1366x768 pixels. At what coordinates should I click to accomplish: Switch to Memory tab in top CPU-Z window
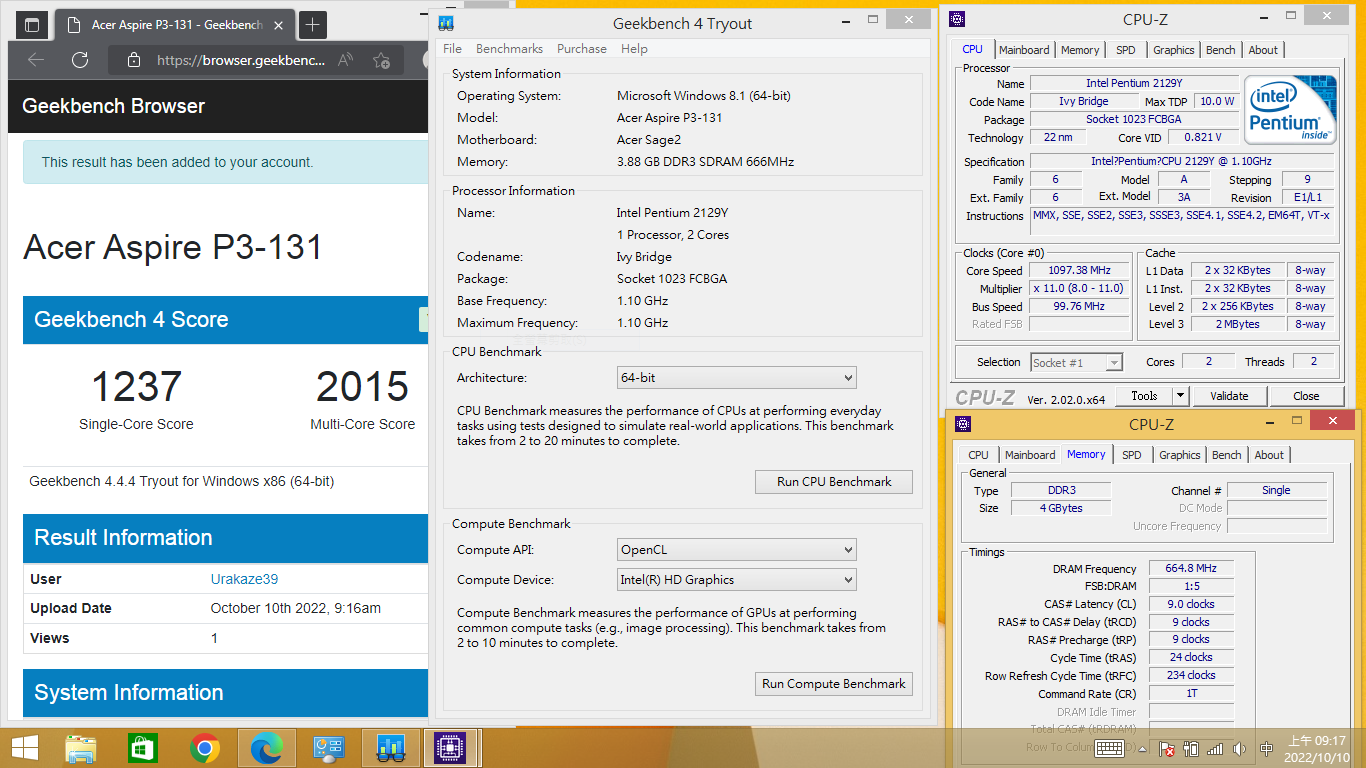tap(1080, 50)
